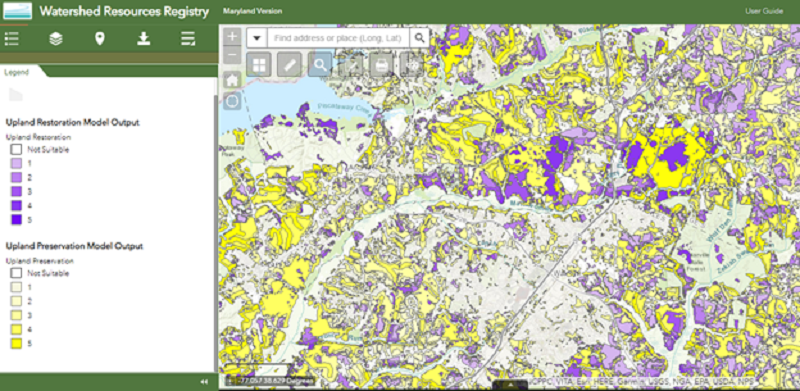Open the download data widget
Screen dimensions: 800x391
click(x=144, y=38)
